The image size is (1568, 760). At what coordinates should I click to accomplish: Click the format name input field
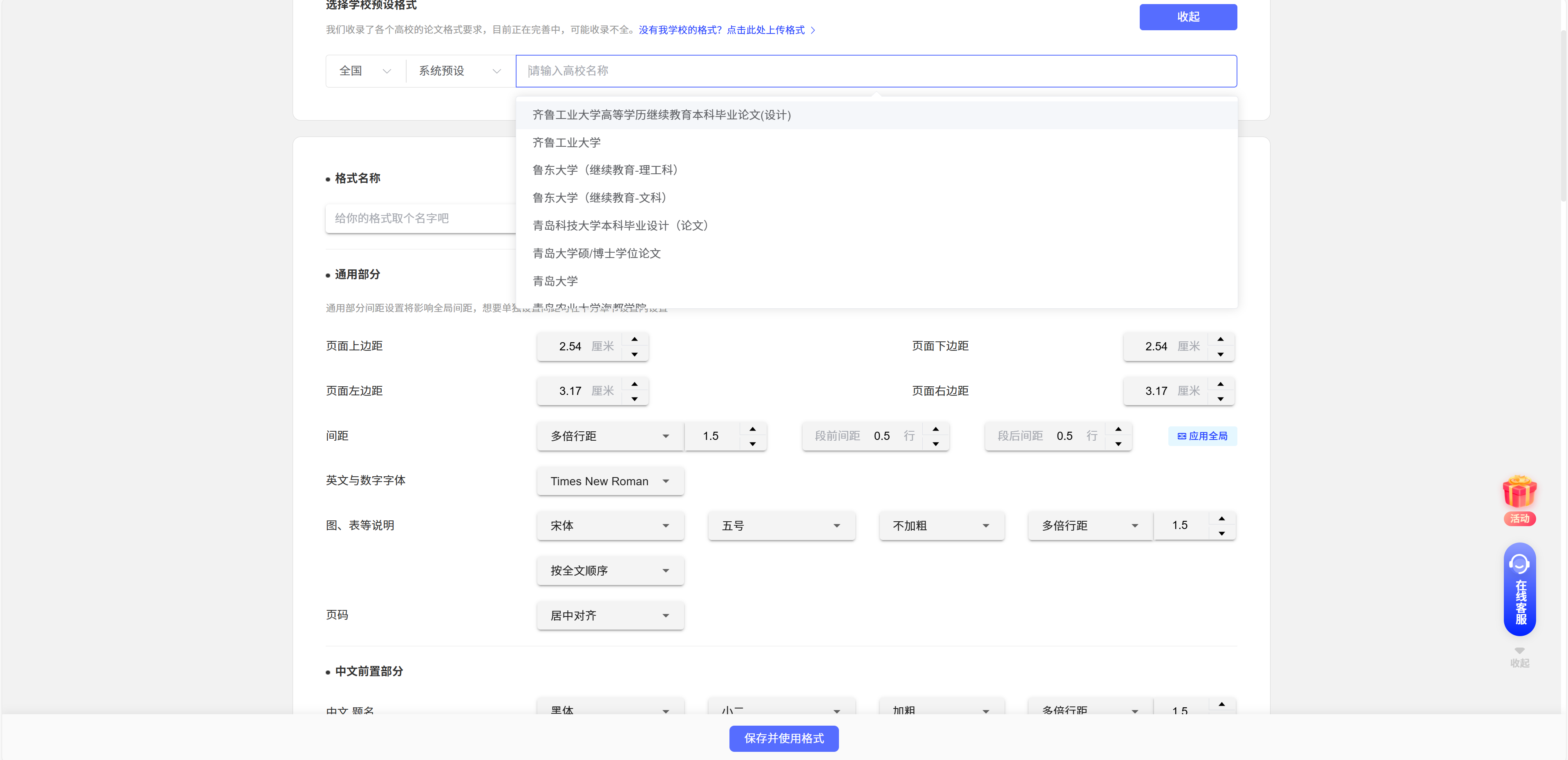click(x=420, y=218)
